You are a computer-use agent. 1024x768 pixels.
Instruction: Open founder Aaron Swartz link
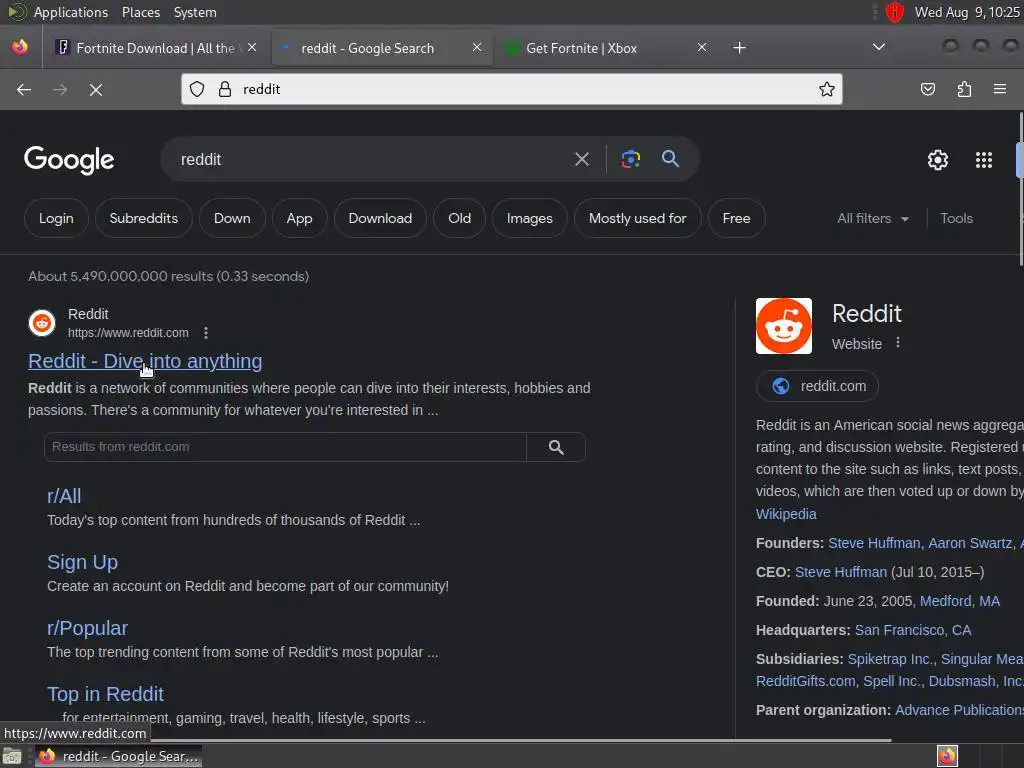point(970,543)
